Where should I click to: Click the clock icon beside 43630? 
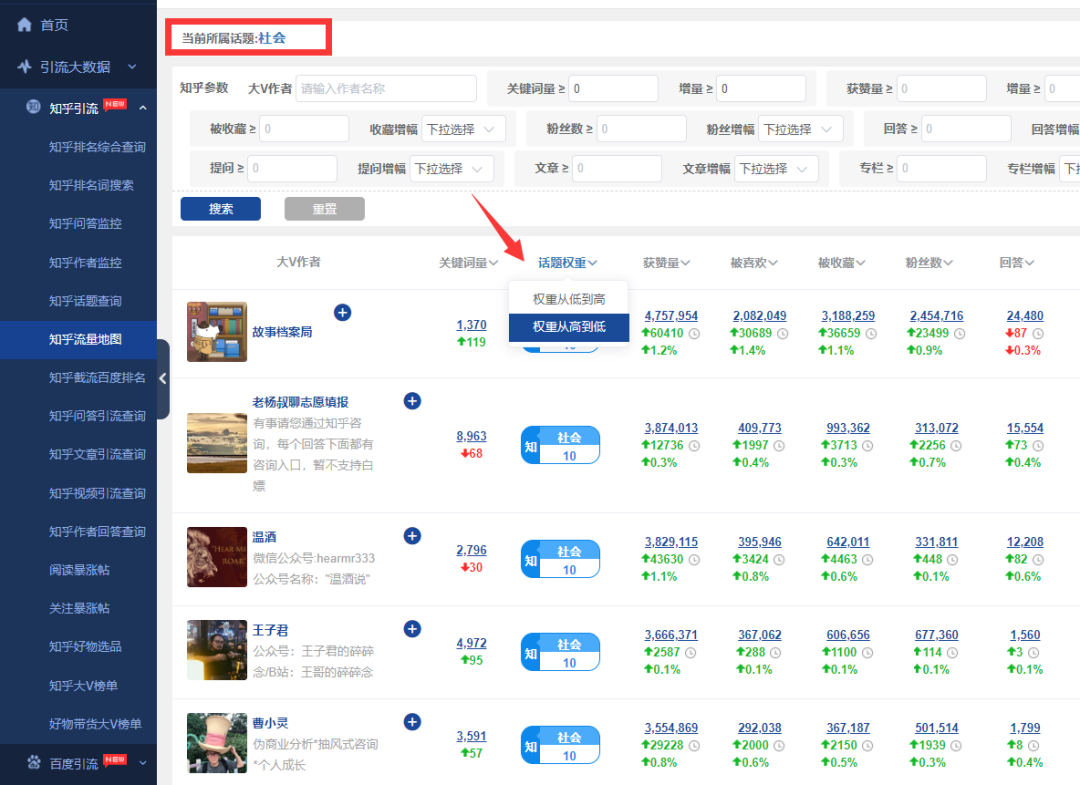tap(694, 560)
